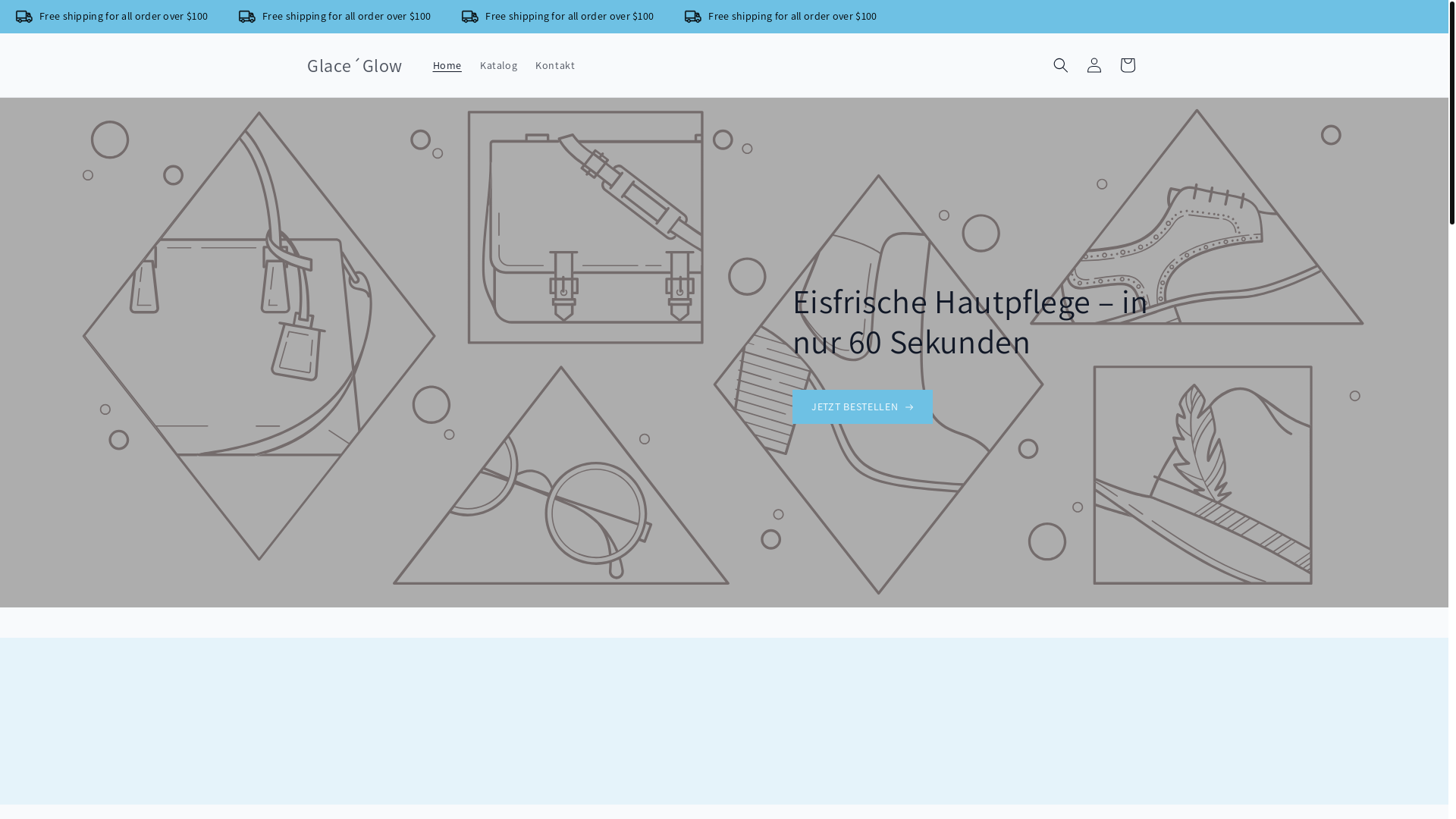This screenshot has height=819, width=1456.
Task: Click the second free shipping announcement text
Action: click(x=347, y=16)
